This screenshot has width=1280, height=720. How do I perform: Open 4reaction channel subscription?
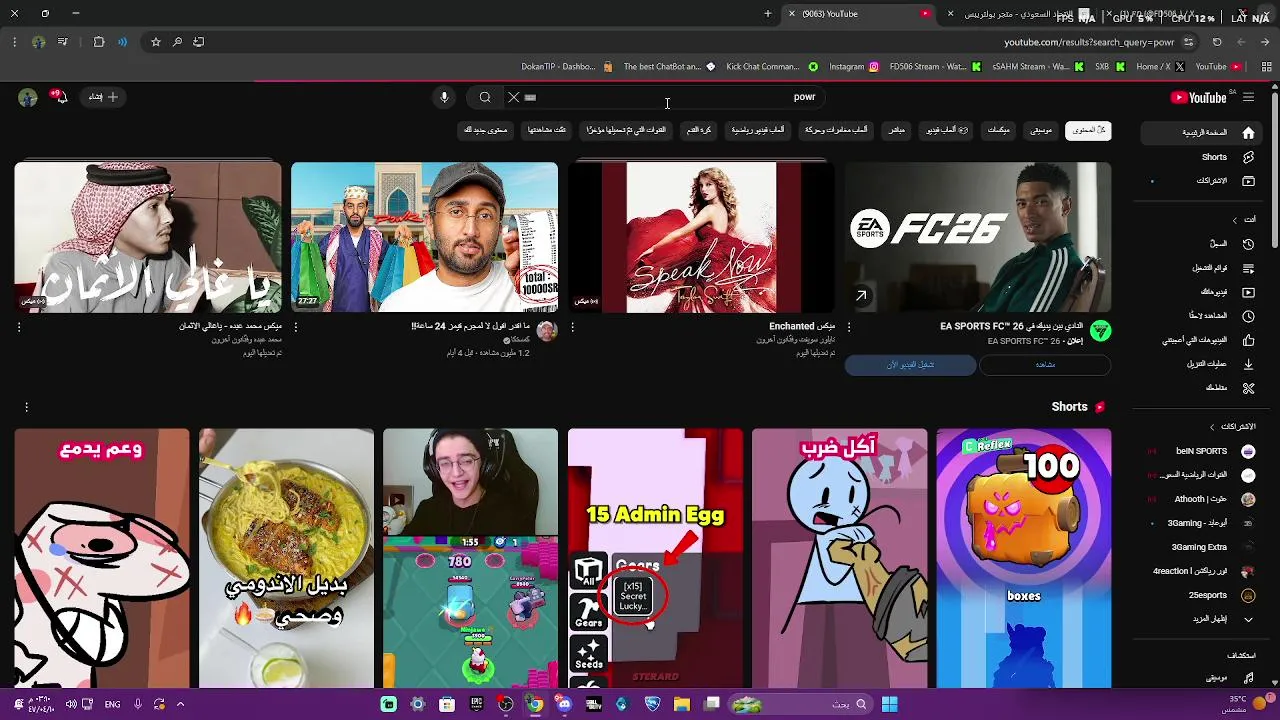tap(1202, 571)
